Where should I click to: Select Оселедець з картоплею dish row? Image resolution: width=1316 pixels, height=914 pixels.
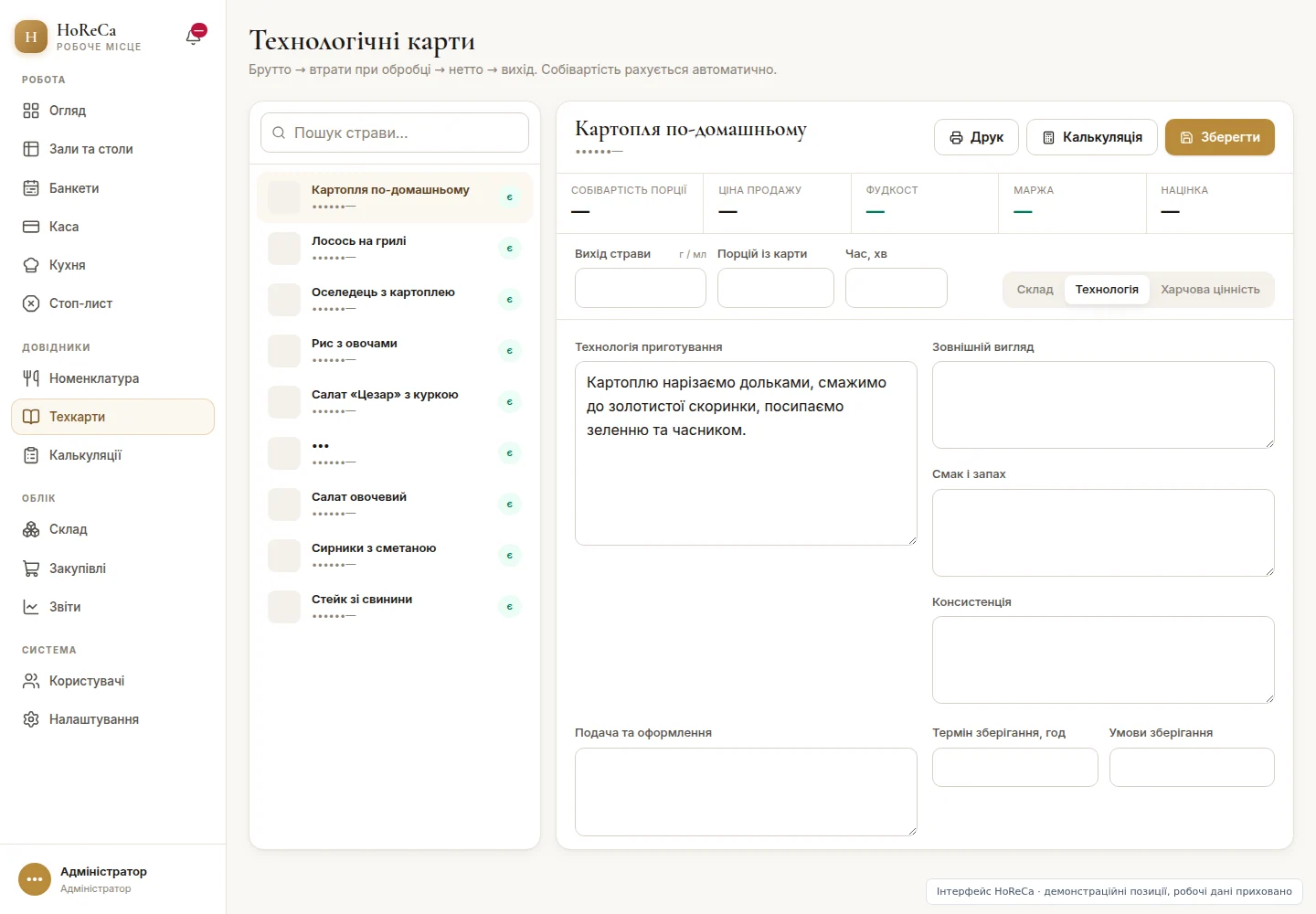click(395, 300)
